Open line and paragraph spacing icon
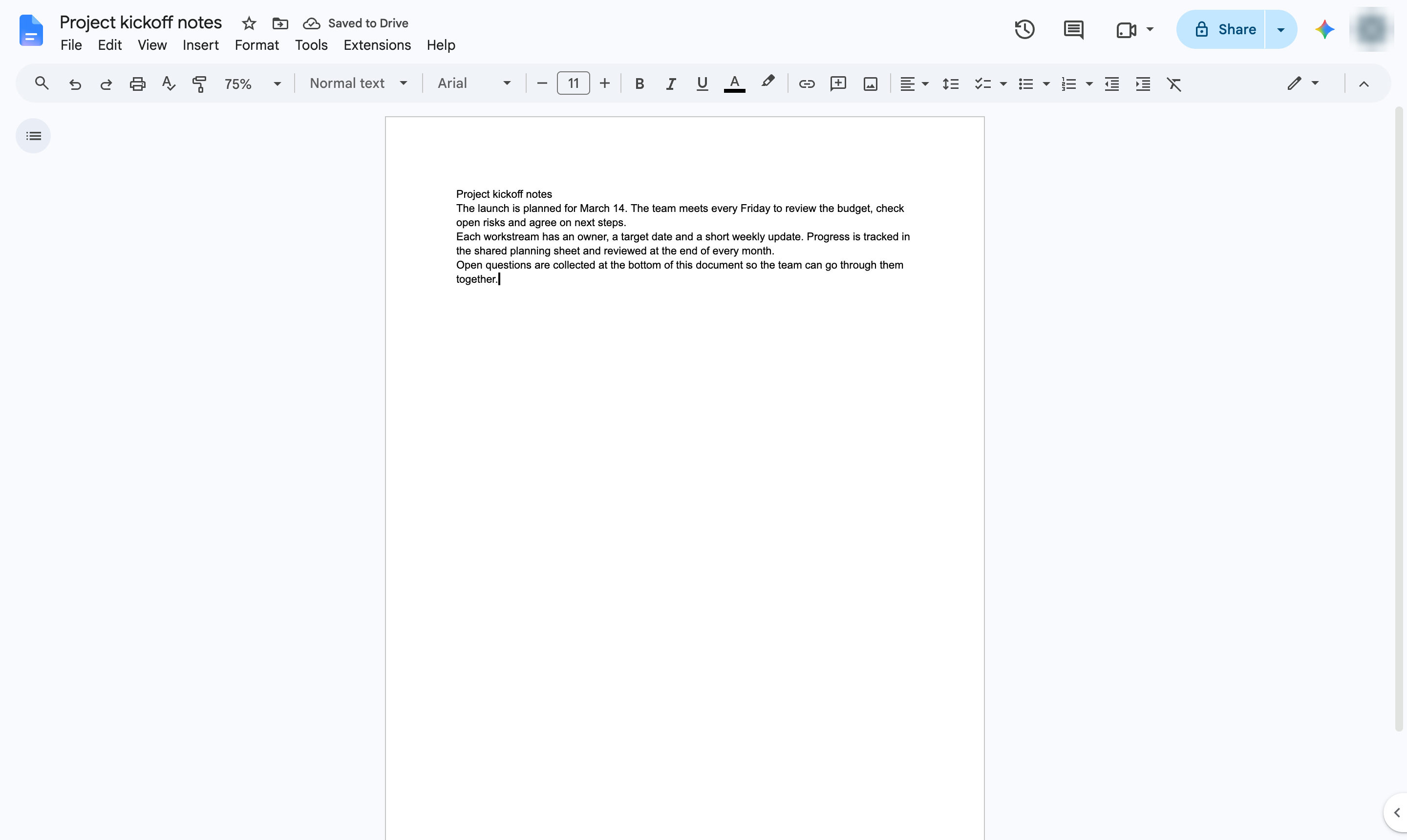 coord(950,84)
